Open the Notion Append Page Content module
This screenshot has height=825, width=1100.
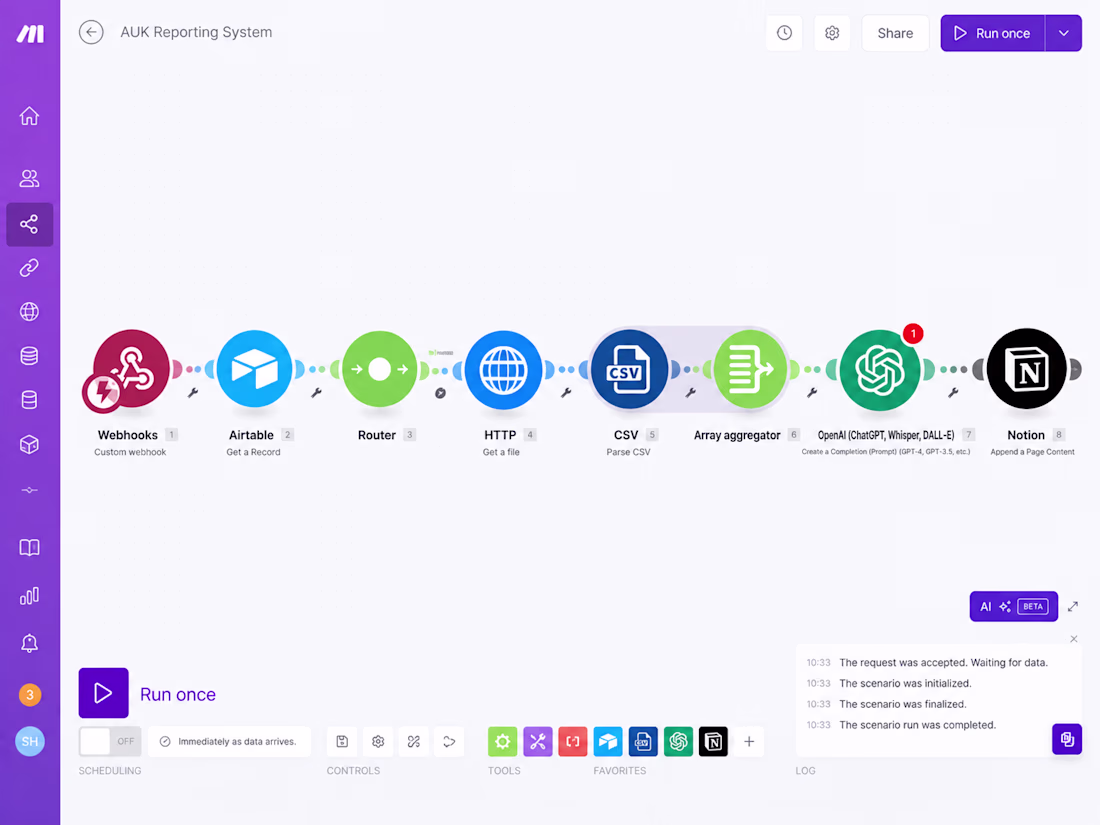[x=1026, y=369]
